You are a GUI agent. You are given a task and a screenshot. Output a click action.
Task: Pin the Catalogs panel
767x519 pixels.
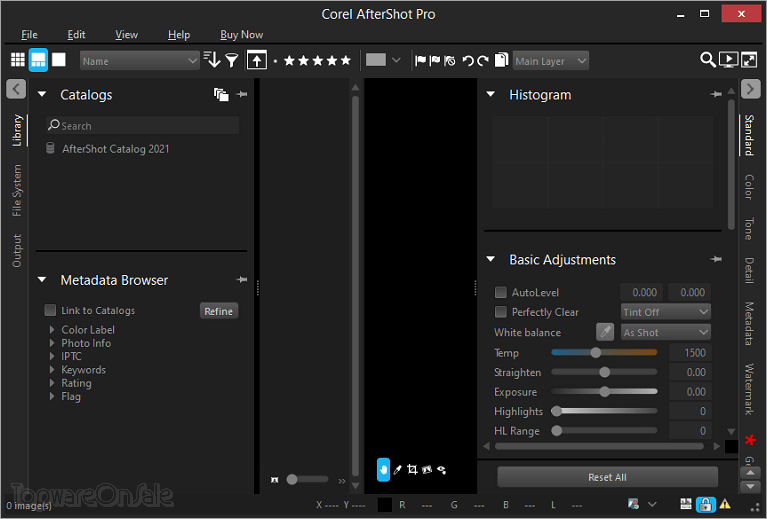click(x=242, y=94)
